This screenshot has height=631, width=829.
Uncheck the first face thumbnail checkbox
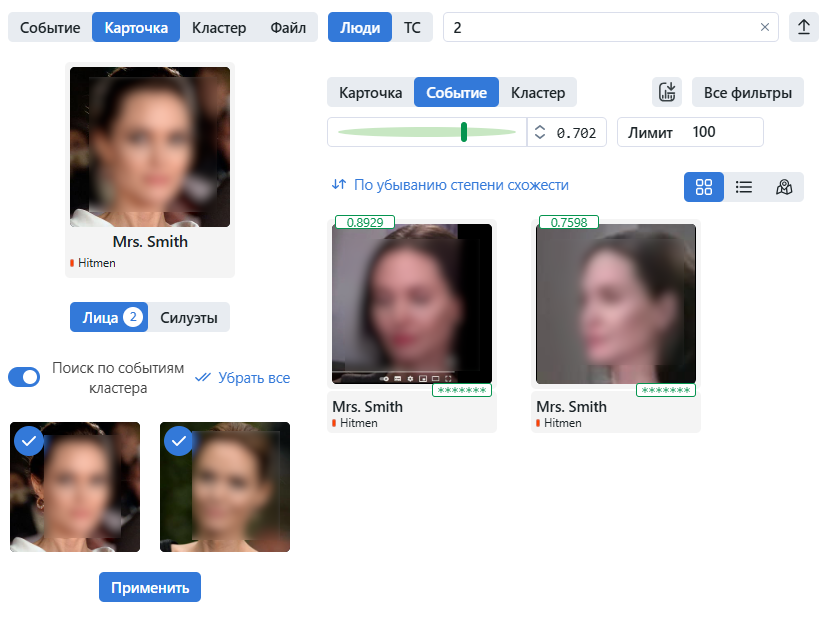[29, 441]
